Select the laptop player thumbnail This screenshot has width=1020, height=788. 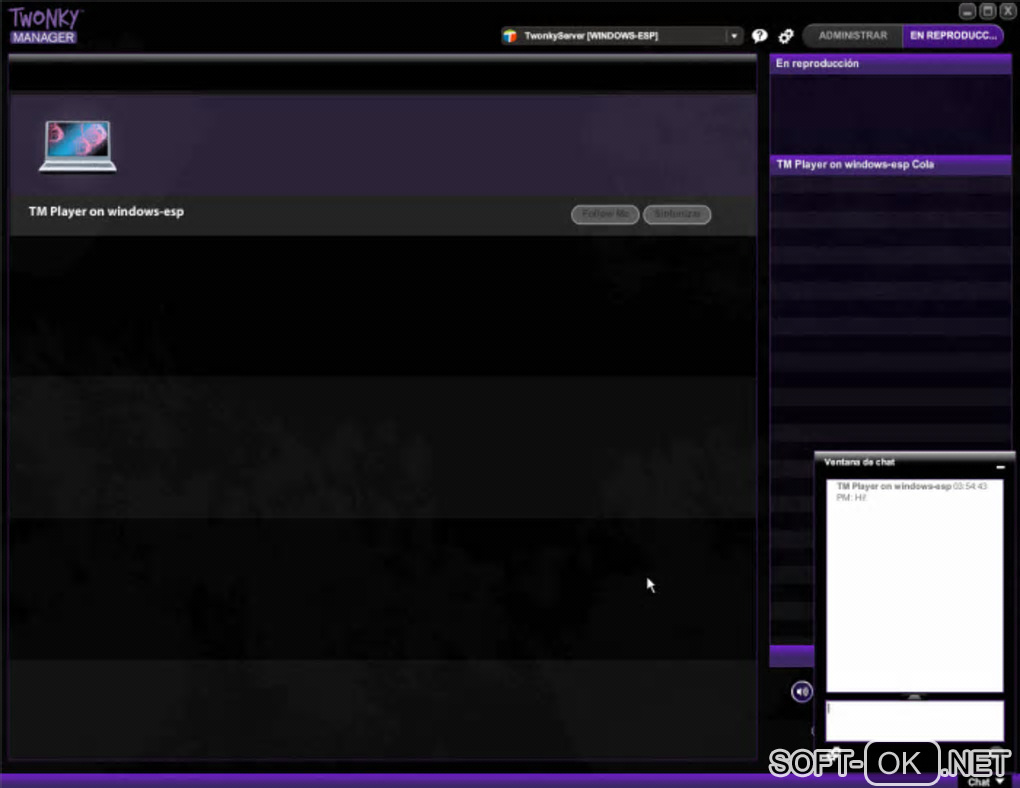pos(78,146)
